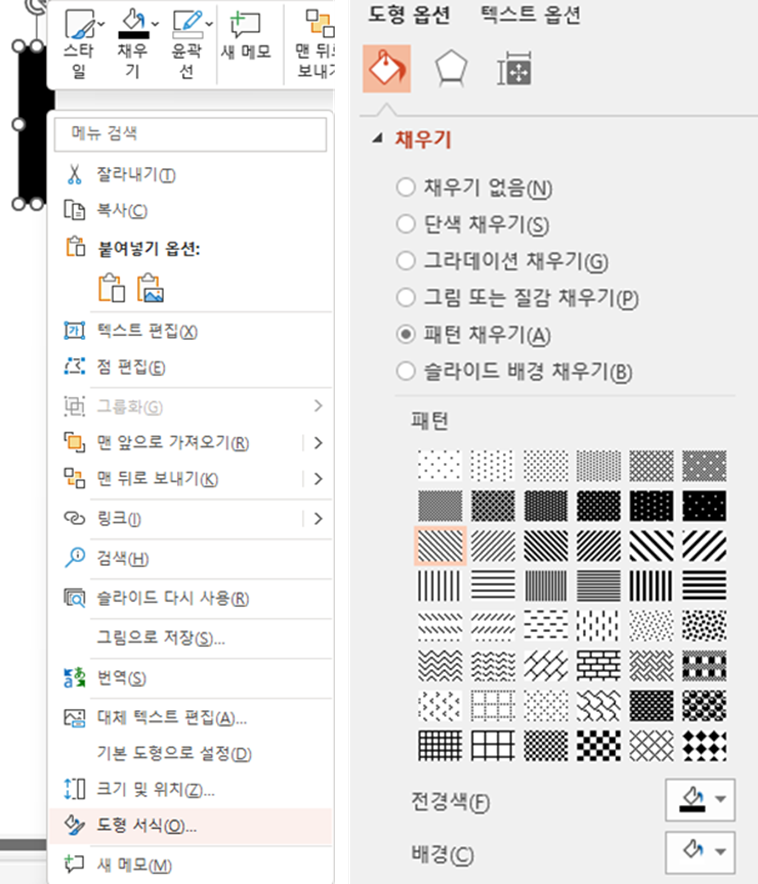Choose 크기 및 위치(Z)... menu item
This screenshot has height=884, width=758.
tap(190, 789)
